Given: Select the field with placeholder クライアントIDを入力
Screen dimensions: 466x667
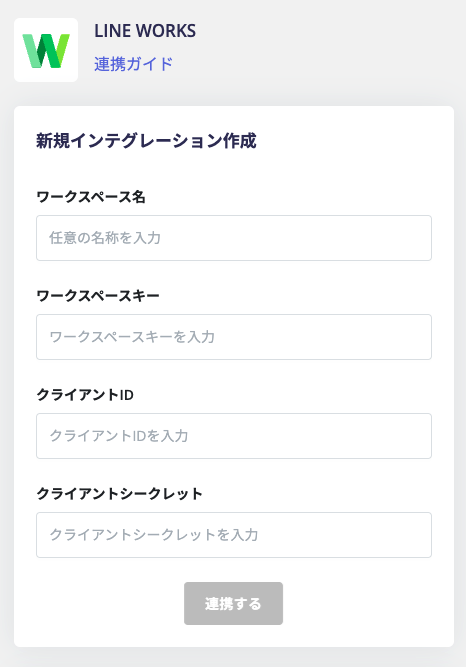Looking at the screenshot, I should tap(234, 436).
